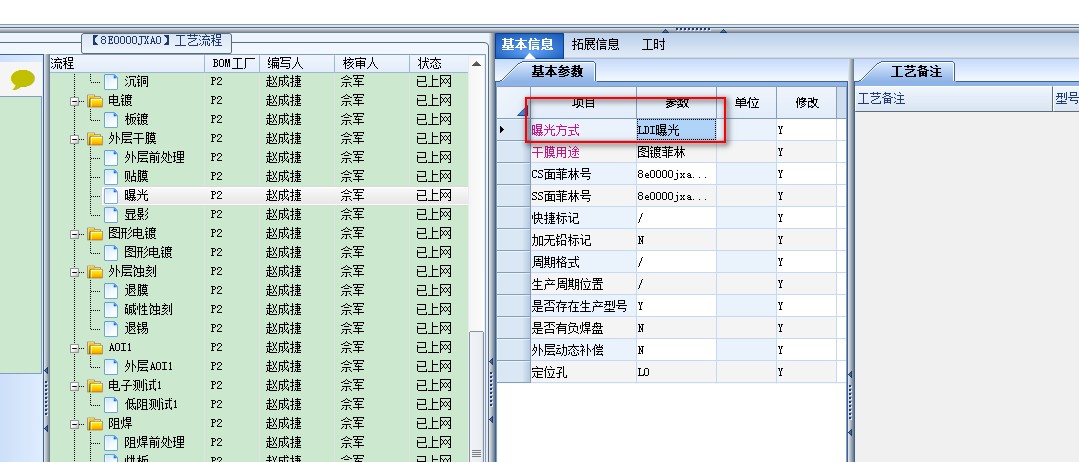Click the 碱性蚀刻 document icon

point(111,310)
